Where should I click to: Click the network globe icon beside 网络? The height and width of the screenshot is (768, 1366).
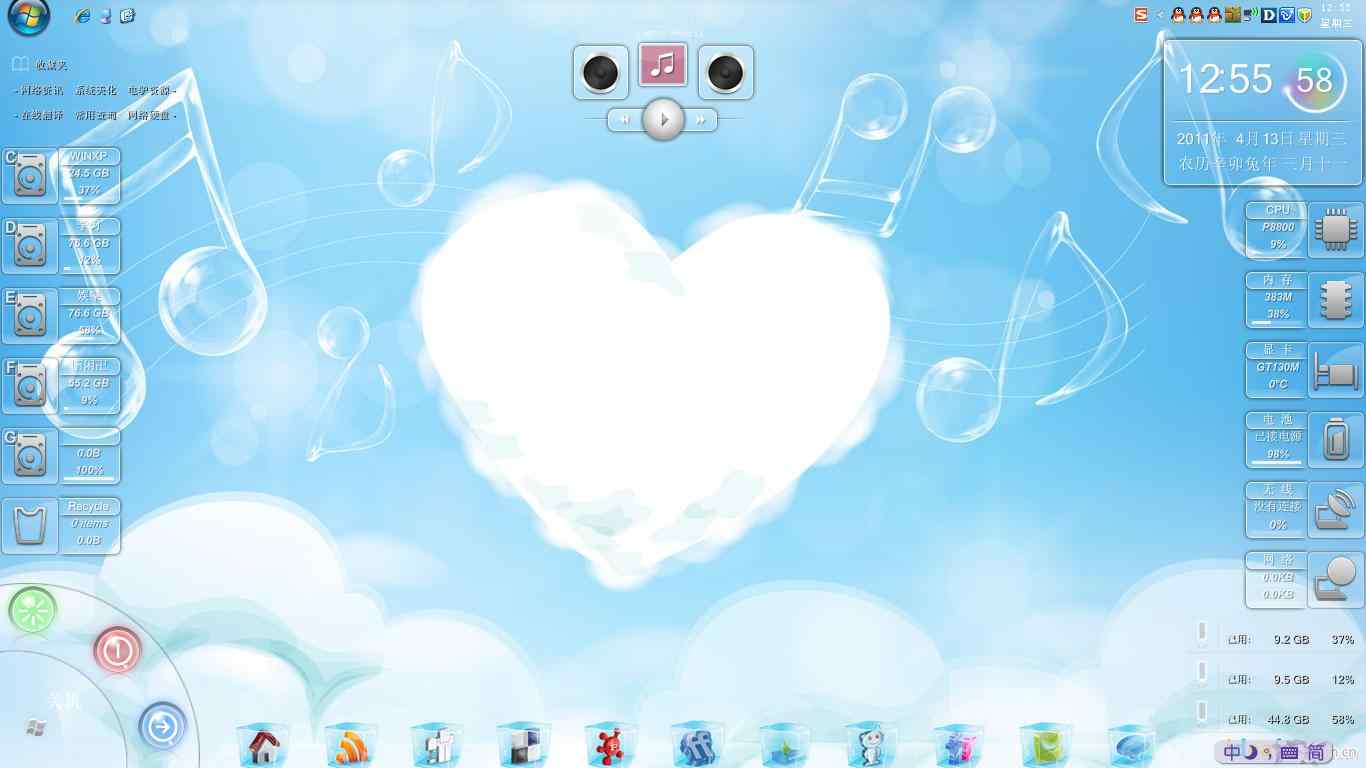tap(1336, 580)
